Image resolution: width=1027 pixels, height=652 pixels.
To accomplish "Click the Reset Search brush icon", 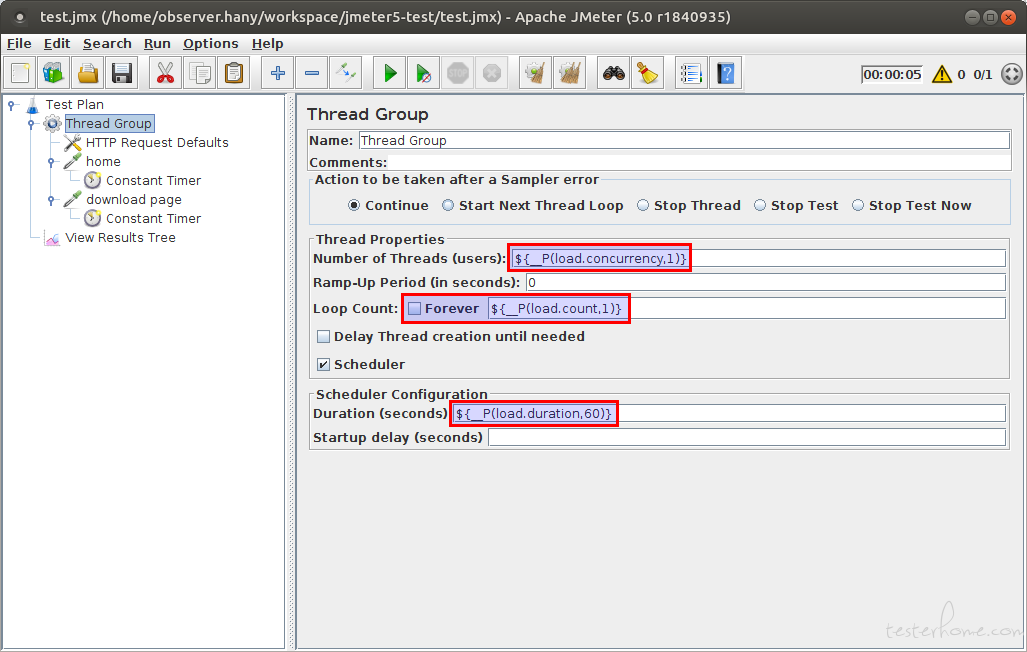I will [648, 73].
